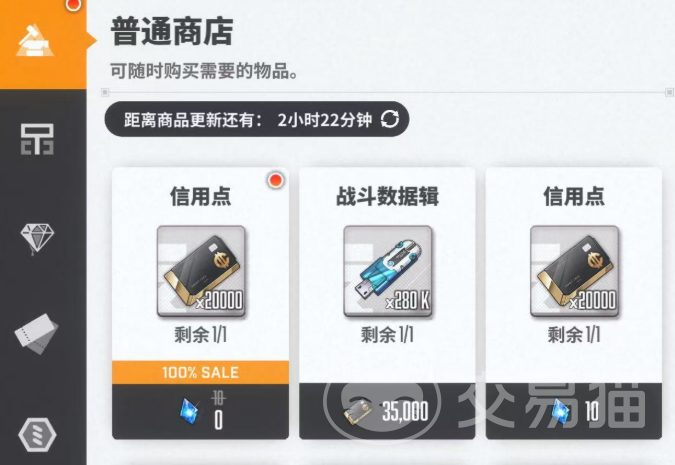Image resolution: width=675 pixels, height=465 pixels.
Task: Open the ticket voucher shop tab
Action: pyautogui.click(x=37, y=334)
